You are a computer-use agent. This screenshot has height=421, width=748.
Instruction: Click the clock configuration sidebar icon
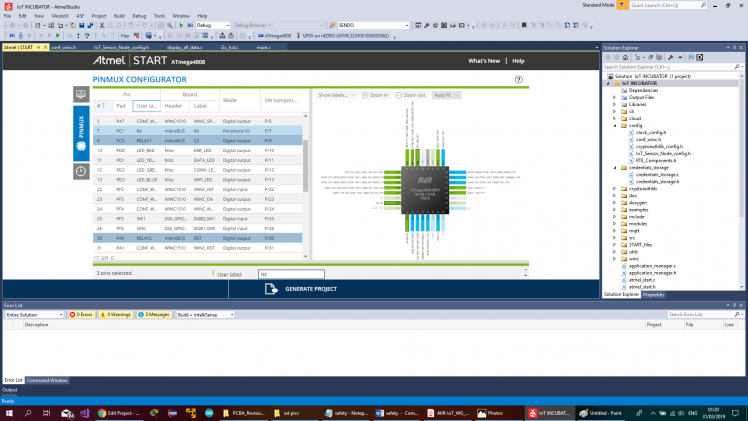pyautogui.click(x=81, y=171)
